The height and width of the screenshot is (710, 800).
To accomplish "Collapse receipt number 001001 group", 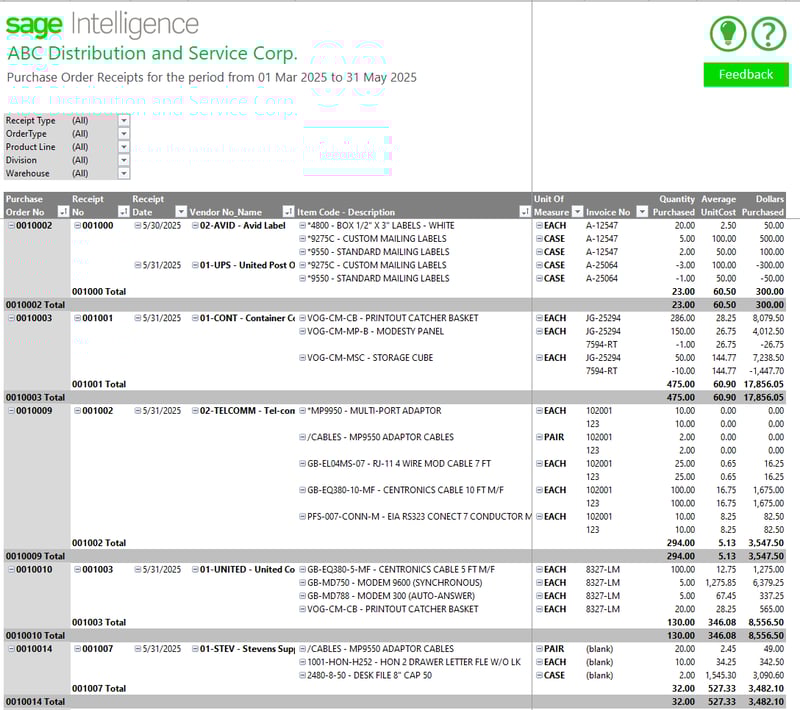I will [x=77, y=319].
